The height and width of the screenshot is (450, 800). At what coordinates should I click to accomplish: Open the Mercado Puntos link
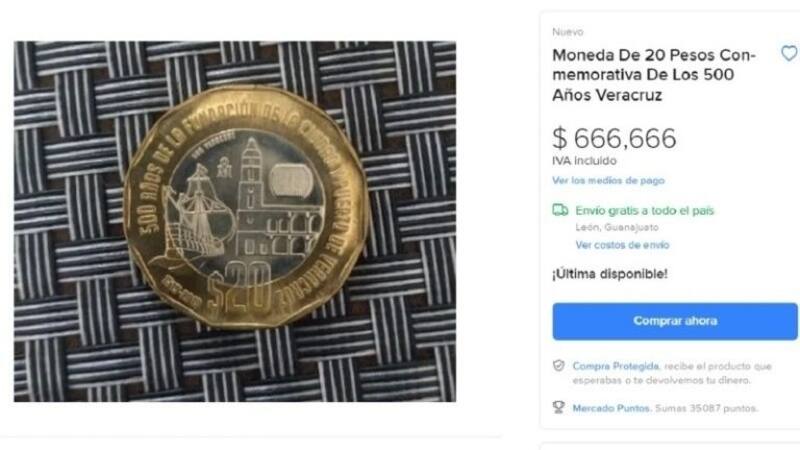click(612, 408)
